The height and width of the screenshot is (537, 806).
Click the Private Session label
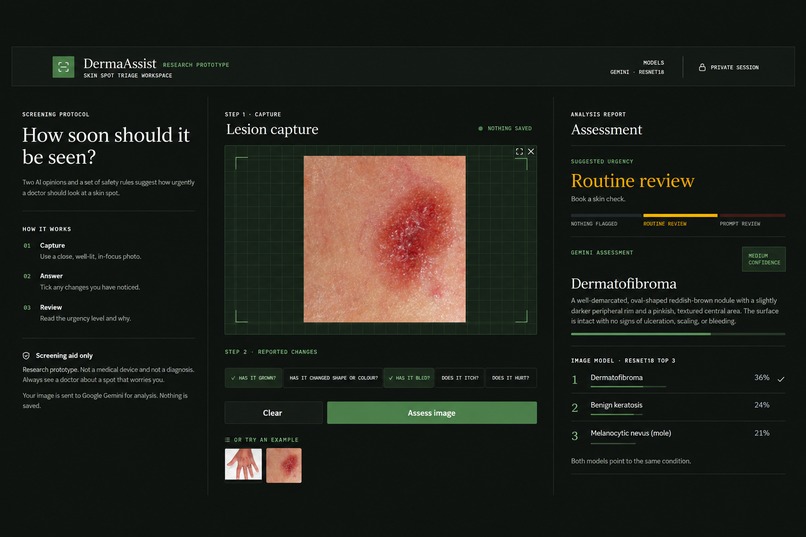(x=735, y=67)
